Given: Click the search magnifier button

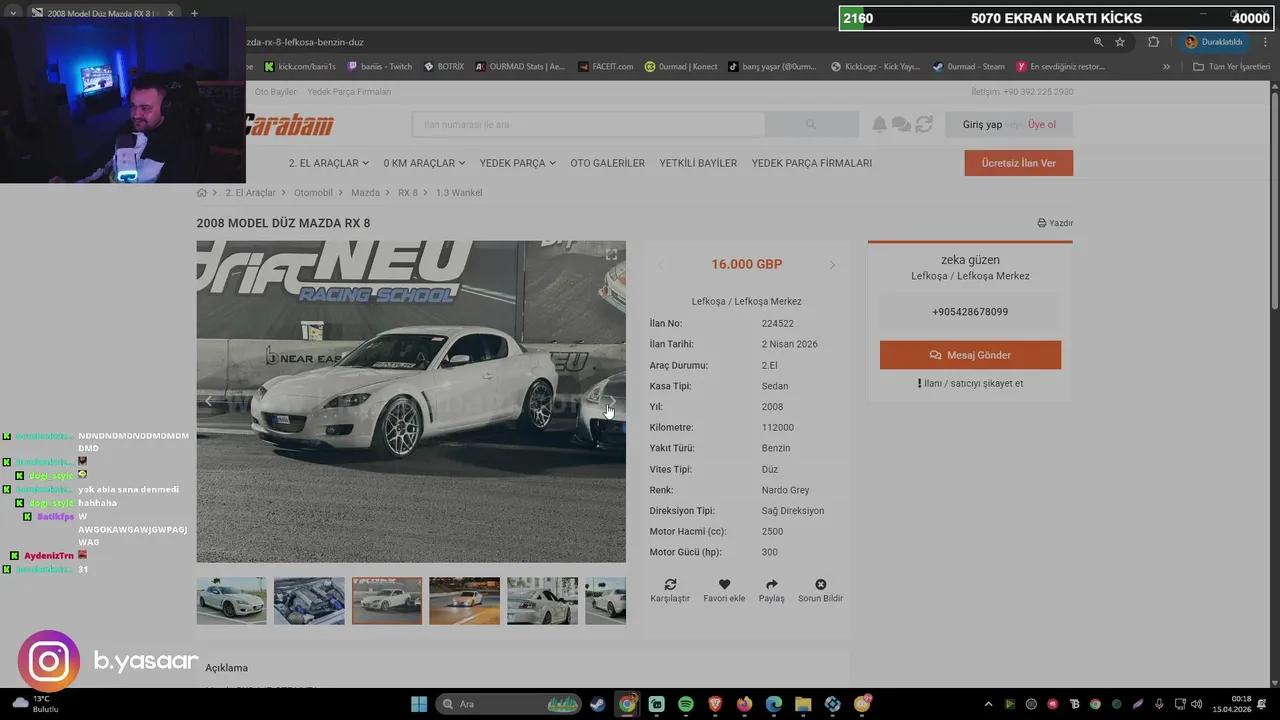Looking at the screenshot, I should point(811,124).
